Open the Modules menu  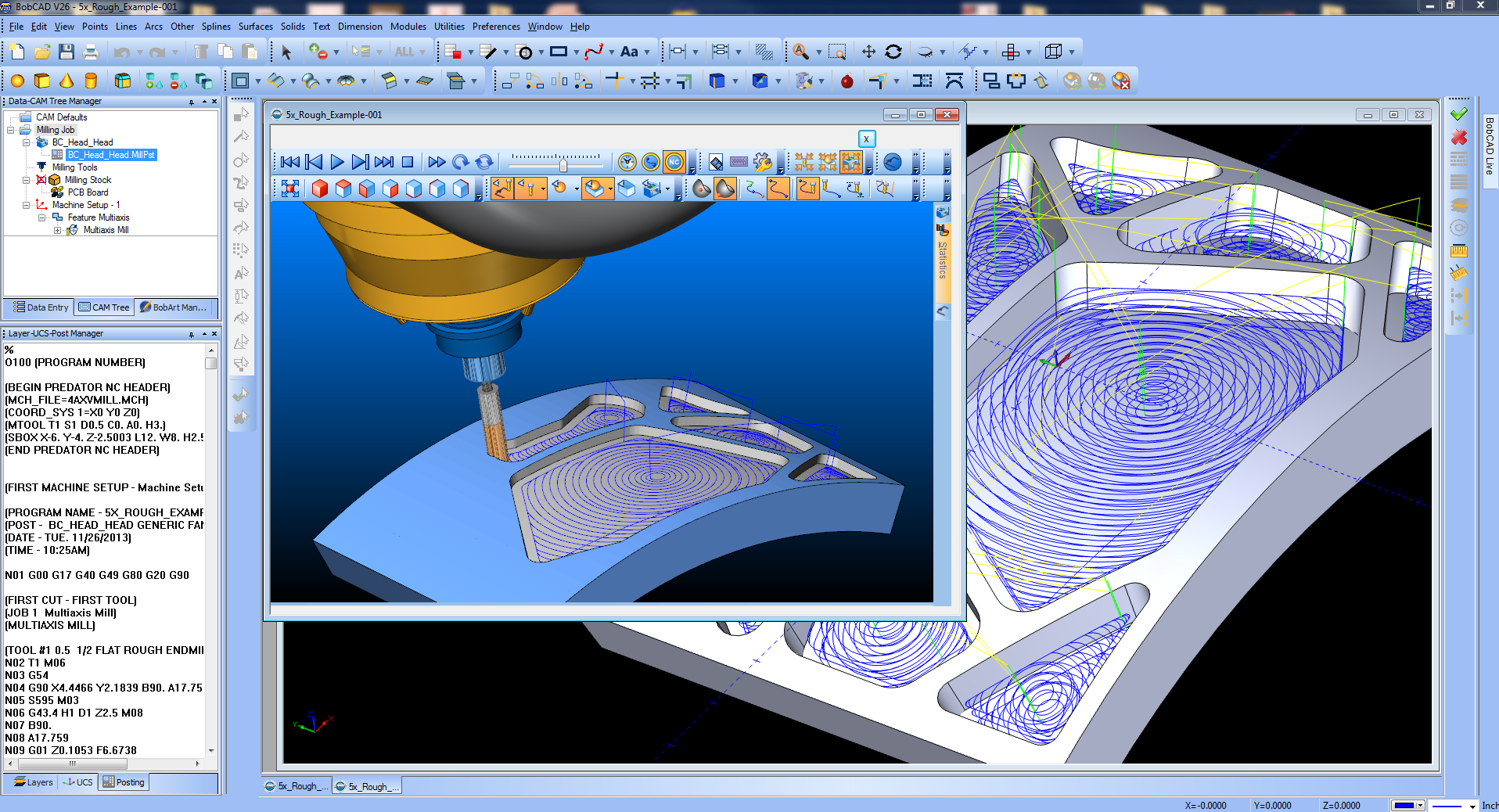click(408, 26)
